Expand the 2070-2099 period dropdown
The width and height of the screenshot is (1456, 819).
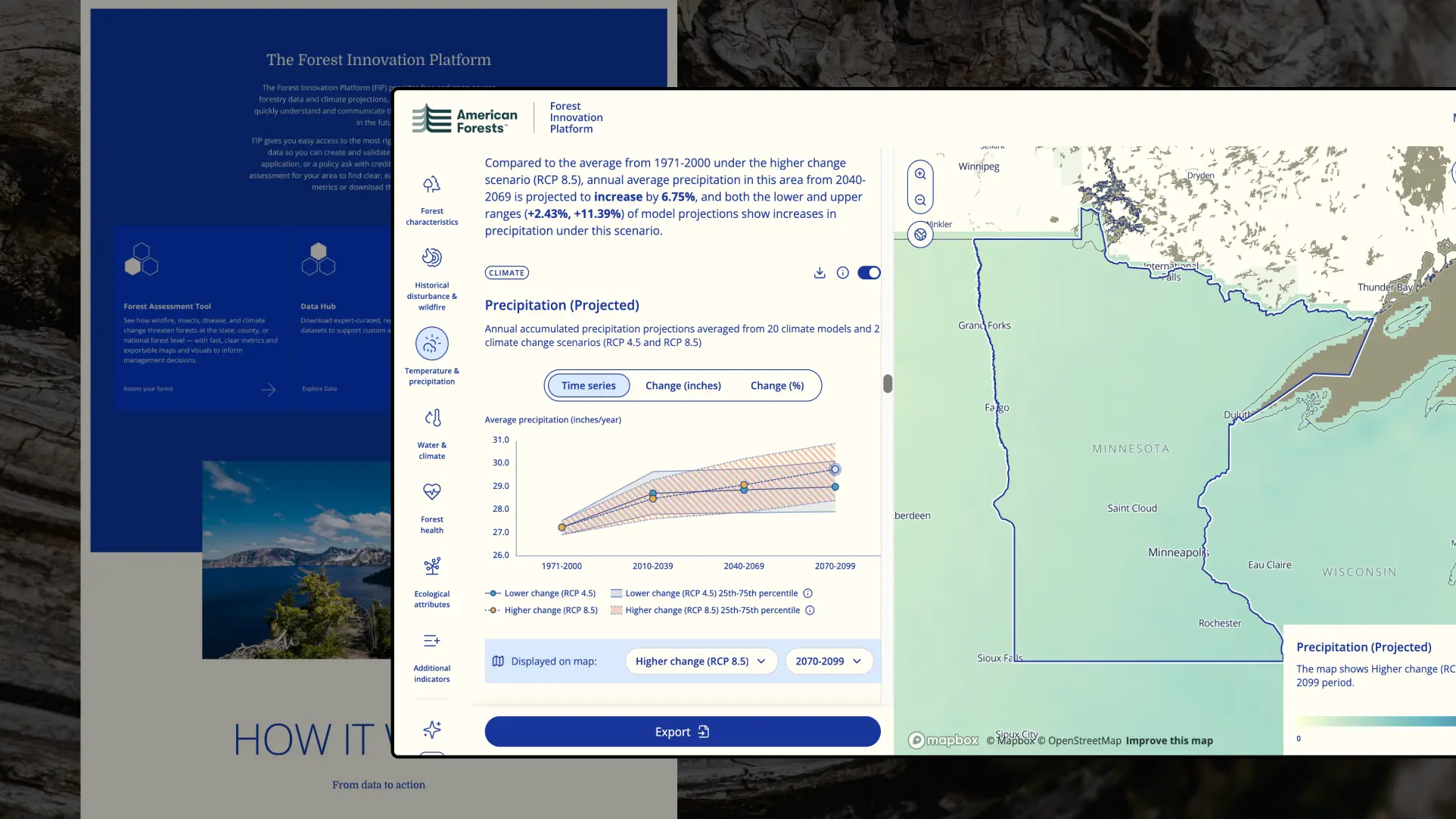click(x=829, y=661)
